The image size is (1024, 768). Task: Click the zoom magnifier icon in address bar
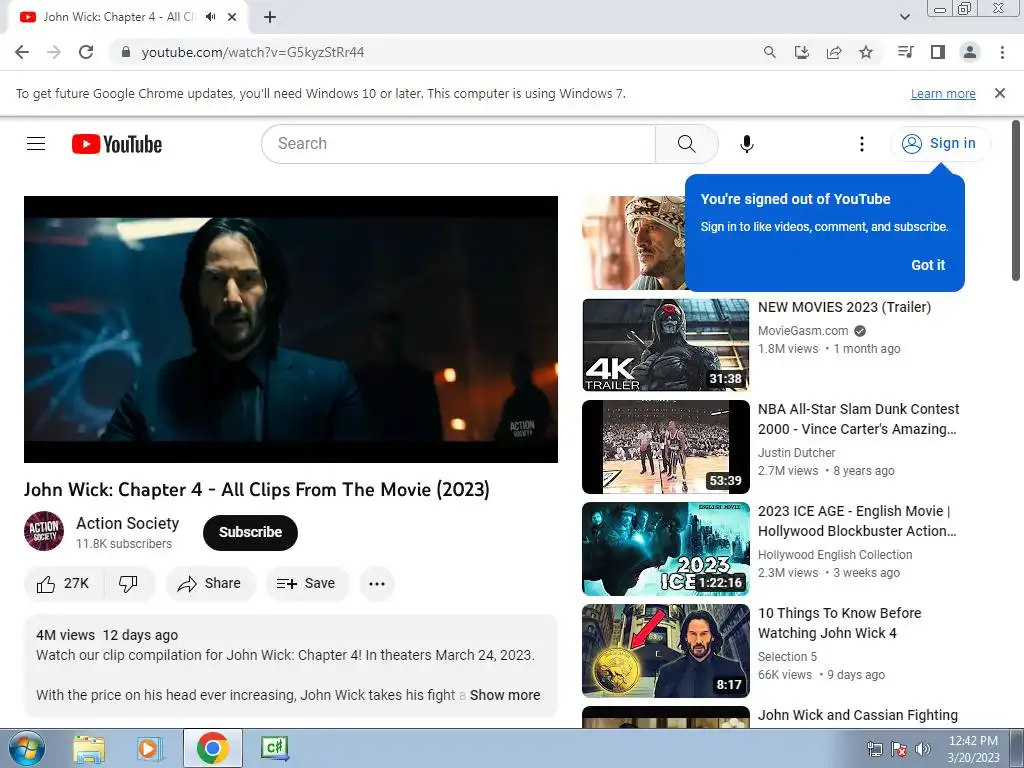pos(770,52)
